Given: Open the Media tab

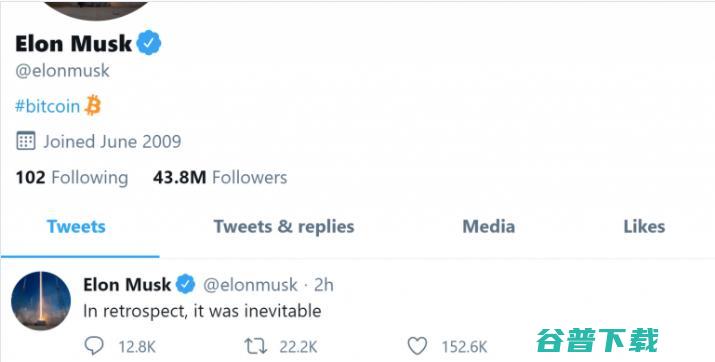Looking at the screenshot, I should (489, 227).
